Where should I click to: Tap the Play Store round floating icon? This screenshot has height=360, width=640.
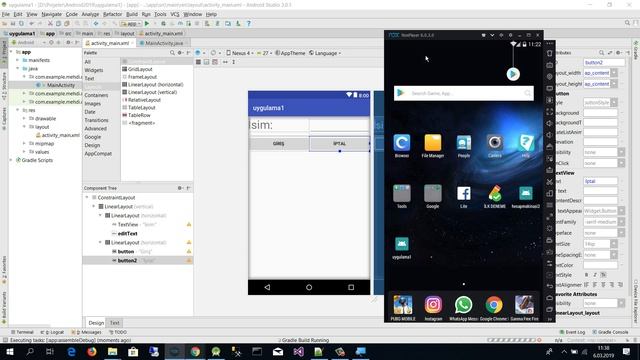coord(513,74)
